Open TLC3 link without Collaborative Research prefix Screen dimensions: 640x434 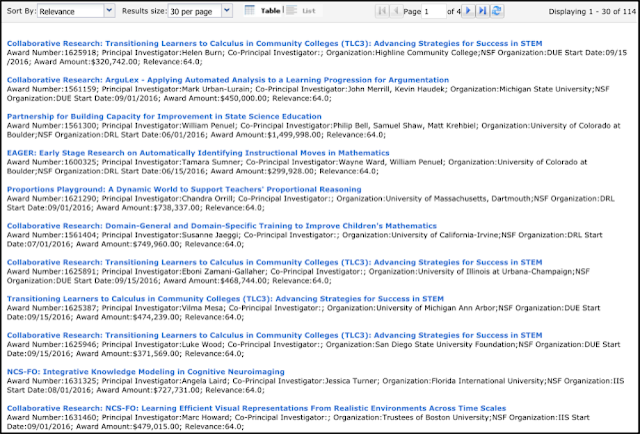[x=225, y=299]
